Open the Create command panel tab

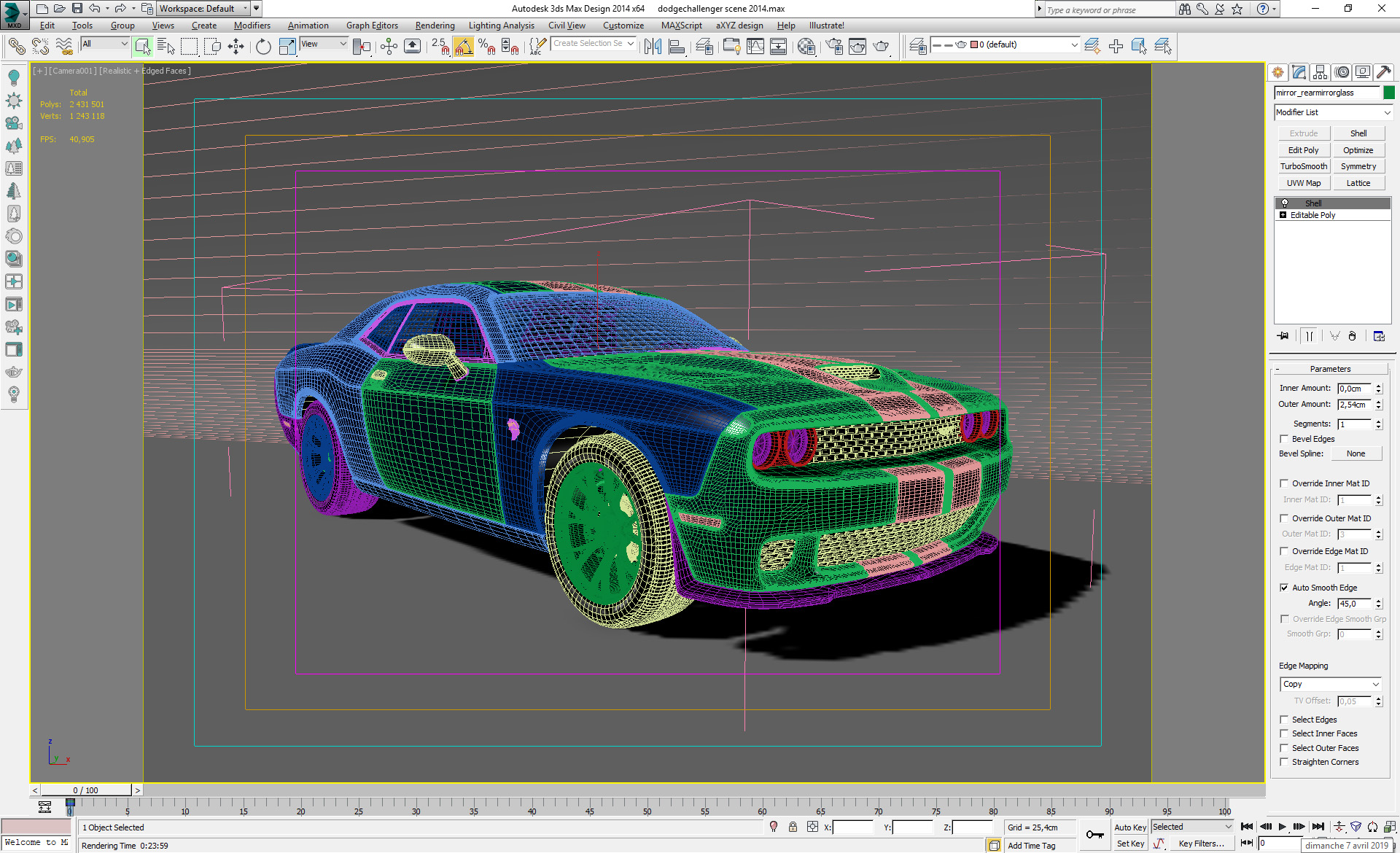click(x=1277, y=72)
